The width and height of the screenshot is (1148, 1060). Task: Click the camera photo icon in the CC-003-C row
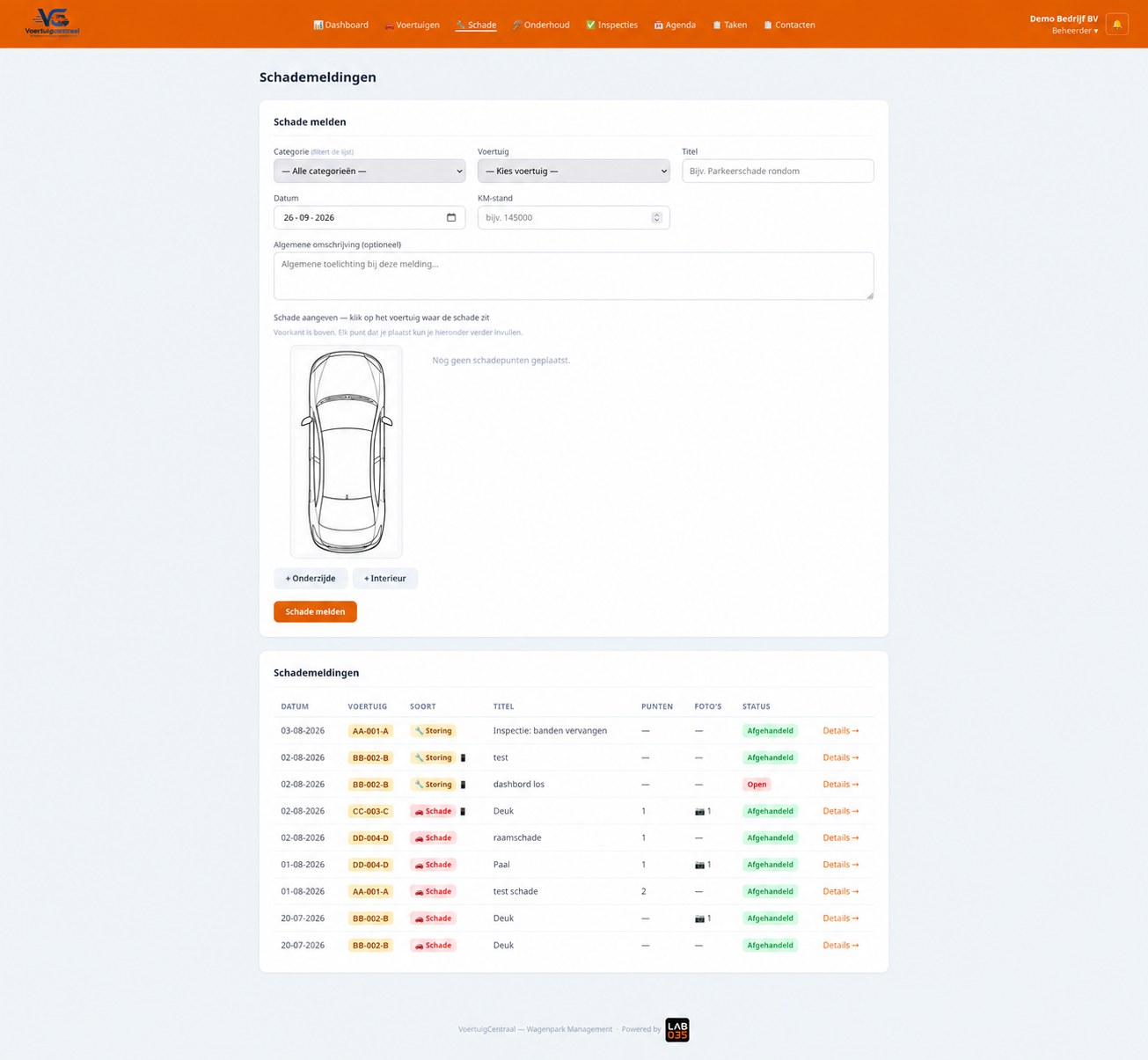tap(700, 811)
